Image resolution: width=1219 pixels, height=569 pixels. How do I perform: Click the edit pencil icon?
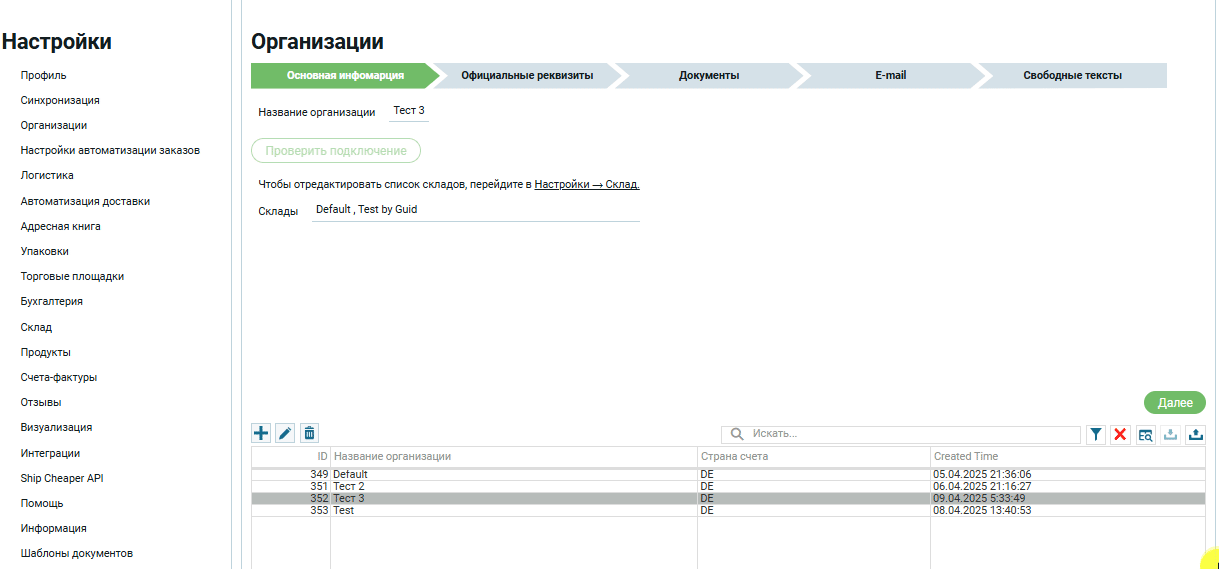(285, 433)
